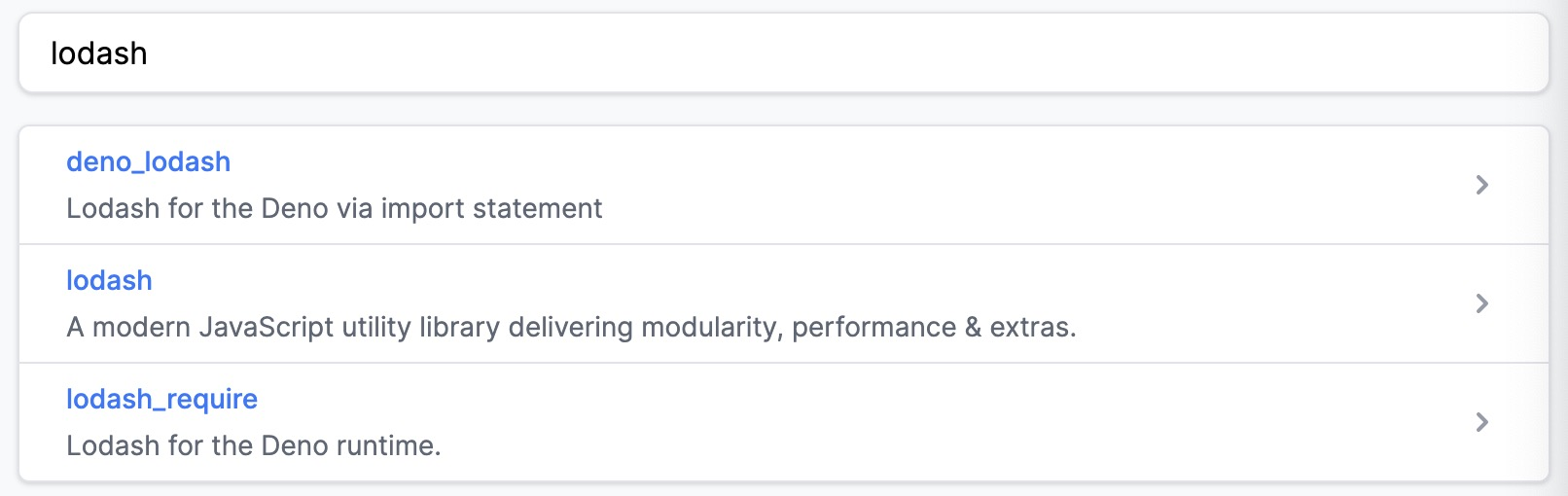The height and width of the screenshot is (496, 1568).
Task: Open the deno_lodash module link
Action: 148,161
